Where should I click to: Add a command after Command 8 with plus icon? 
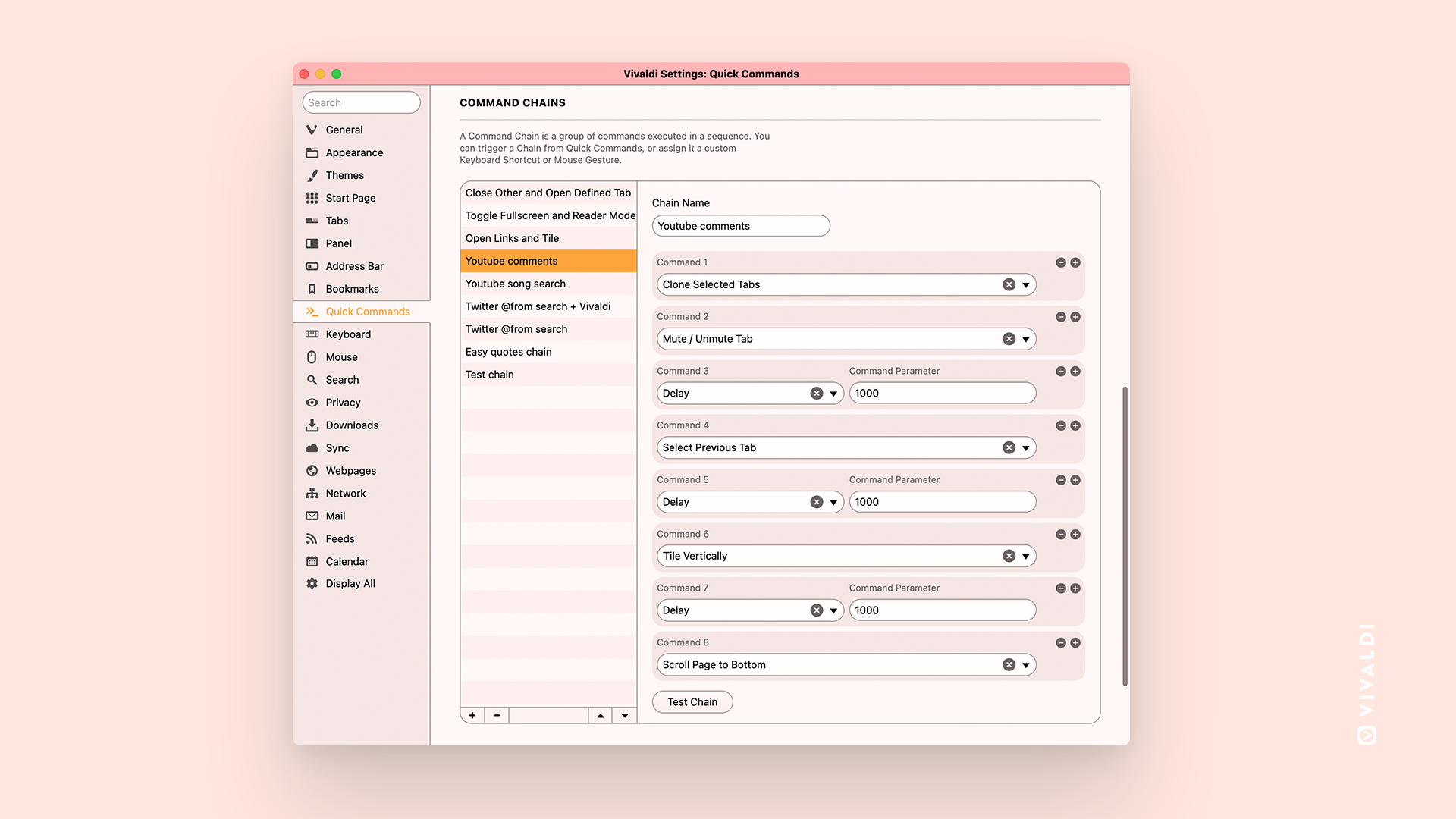coord(1075,643)
